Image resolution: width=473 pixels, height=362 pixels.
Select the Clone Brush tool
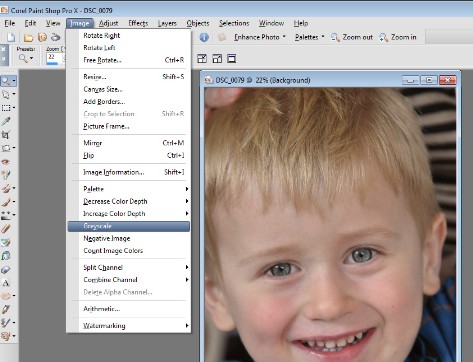6,188
